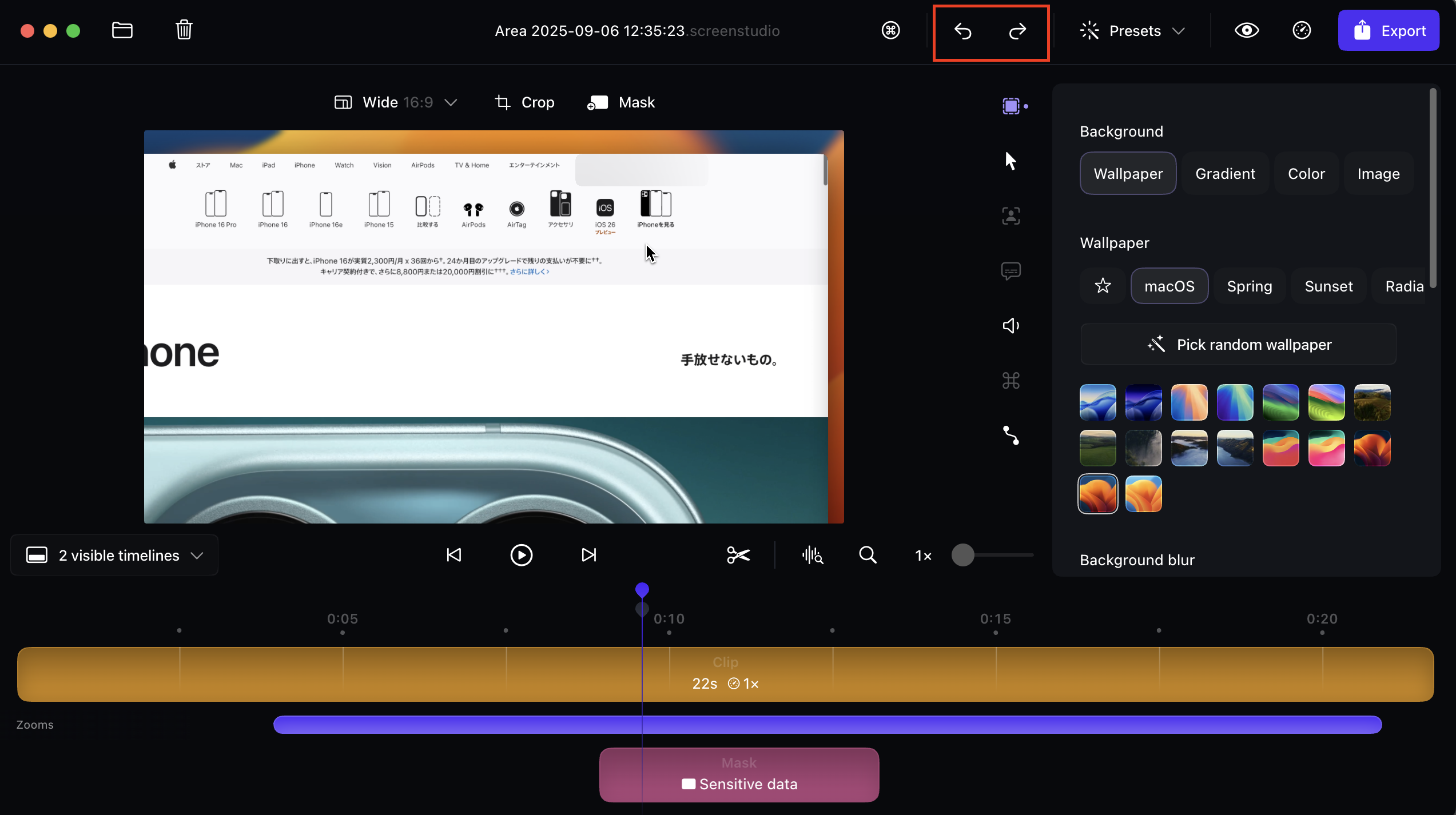This screenshot has height=815, width=1456.
Task: Switch to the Gradient background tab
Action: 1225,173
